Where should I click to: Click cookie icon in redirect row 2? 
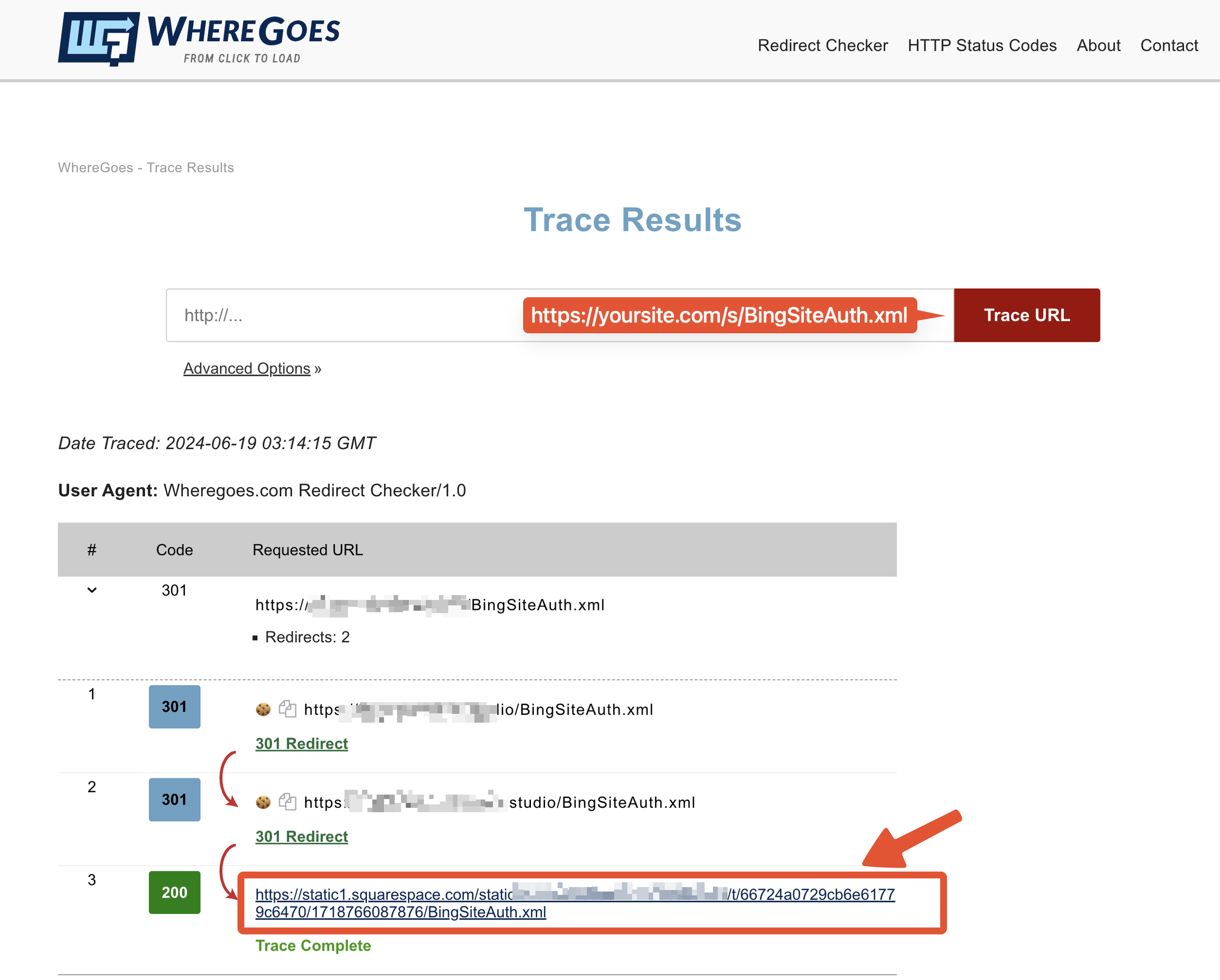coord(263,802)
